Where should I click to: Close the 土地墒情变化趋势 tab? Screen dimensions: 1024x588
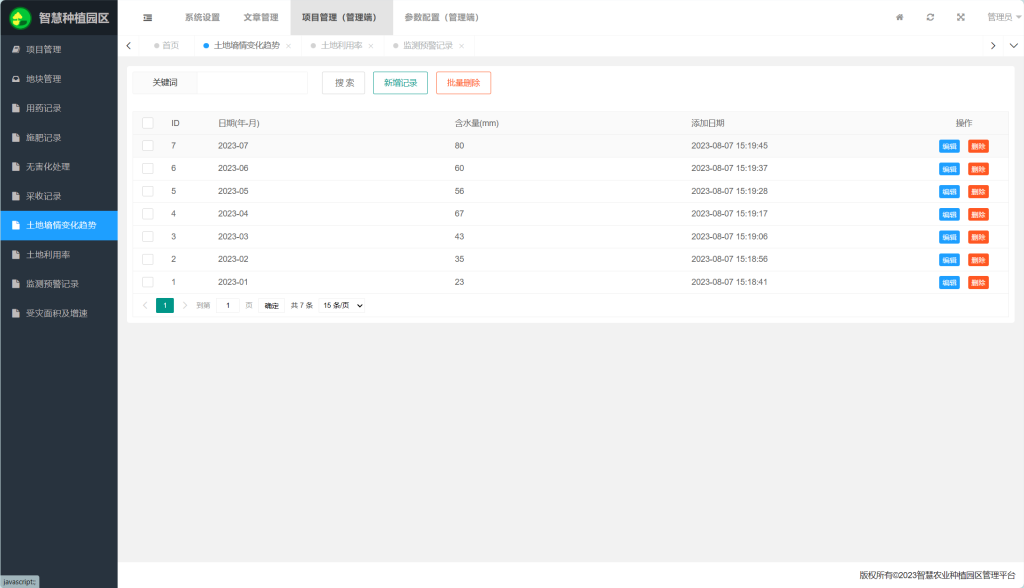pyautogui.click(x=289, y=46)
